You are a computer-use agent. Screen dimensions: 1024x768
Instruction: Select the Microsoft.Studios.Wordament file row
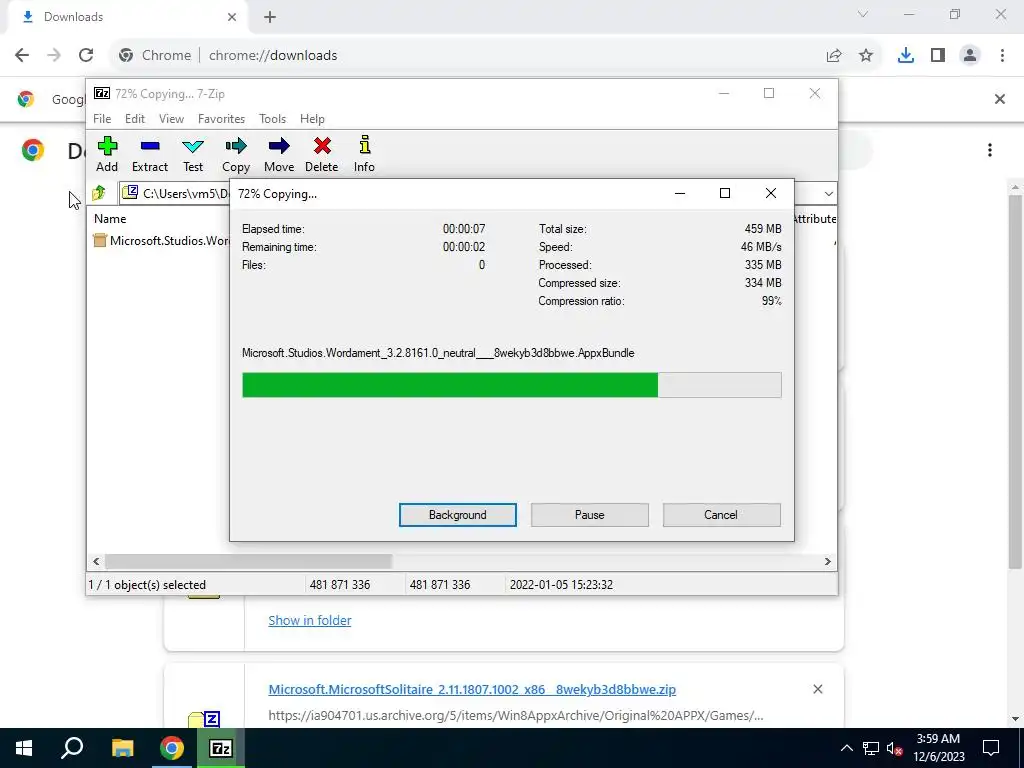[161, 241]
